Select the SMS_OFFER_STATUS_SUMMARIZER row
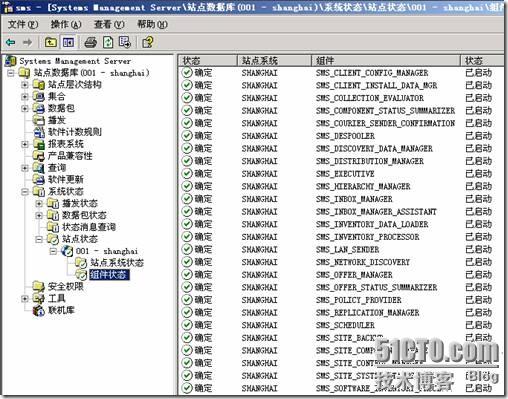Image resolution: width=508 pixels, height=399 pixels. coord(341,287)
